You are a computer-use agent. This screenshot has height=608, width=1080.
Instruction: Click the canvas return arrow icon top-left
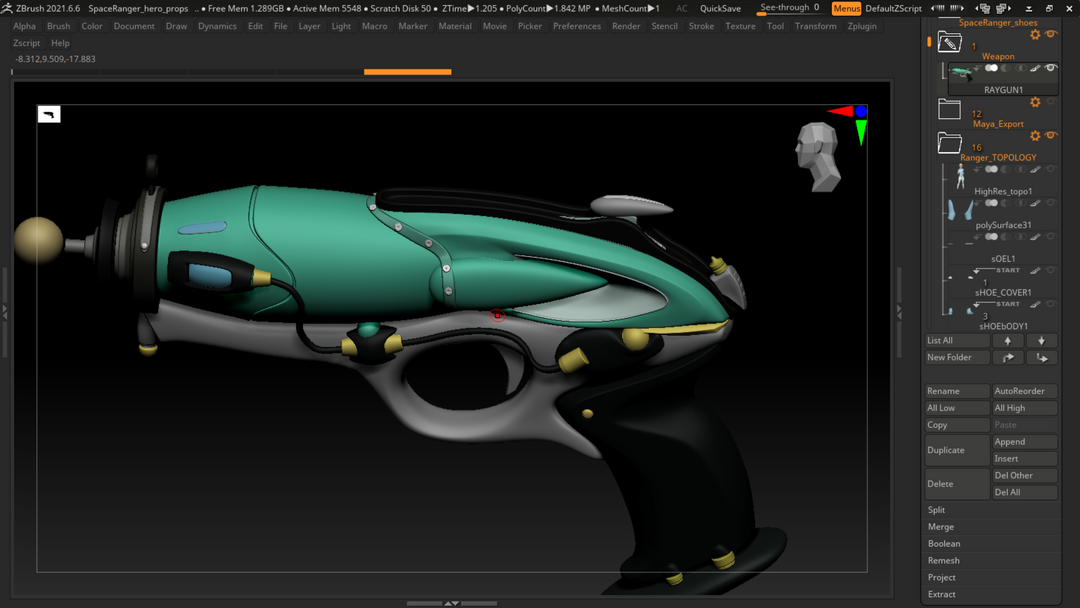[48, 114]
